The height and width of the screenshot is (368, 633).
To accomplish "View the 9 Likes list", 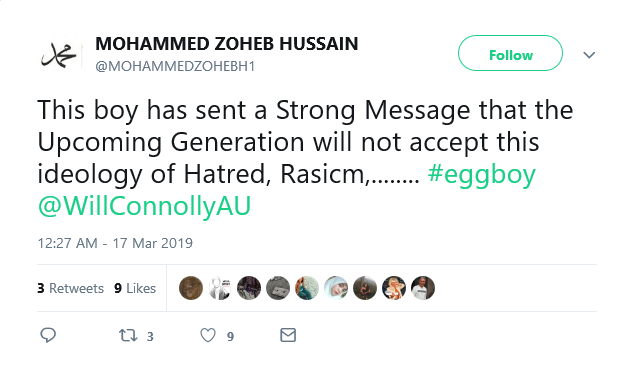I will [135, 288].
